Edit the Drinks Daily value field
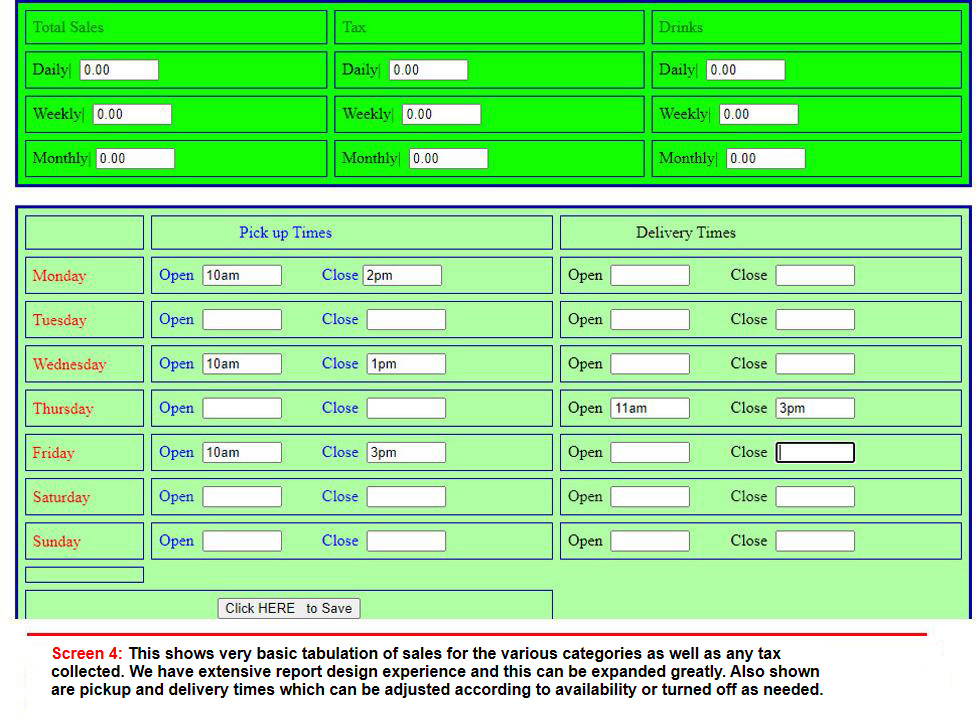 [x=746, y=69]
